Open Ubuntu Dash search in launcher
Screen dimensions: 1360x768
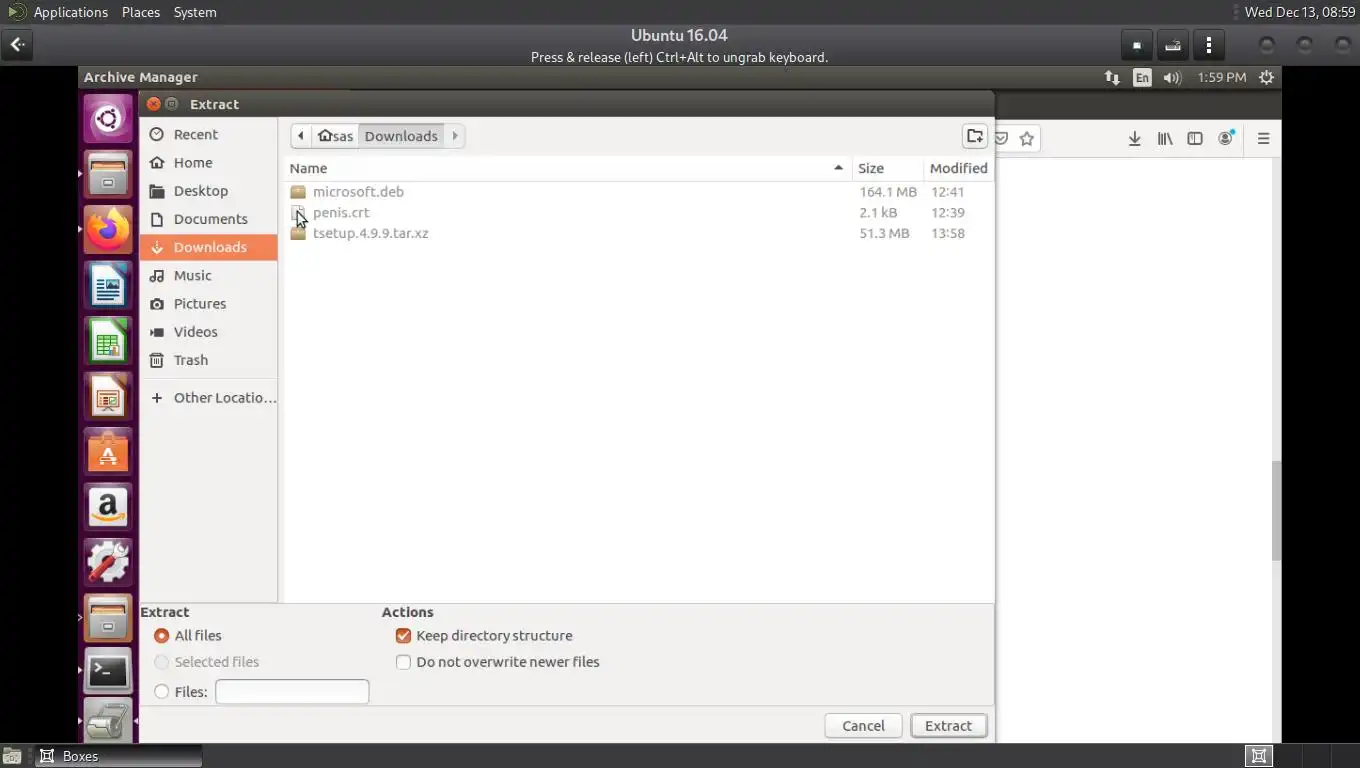tap(108, 120)
